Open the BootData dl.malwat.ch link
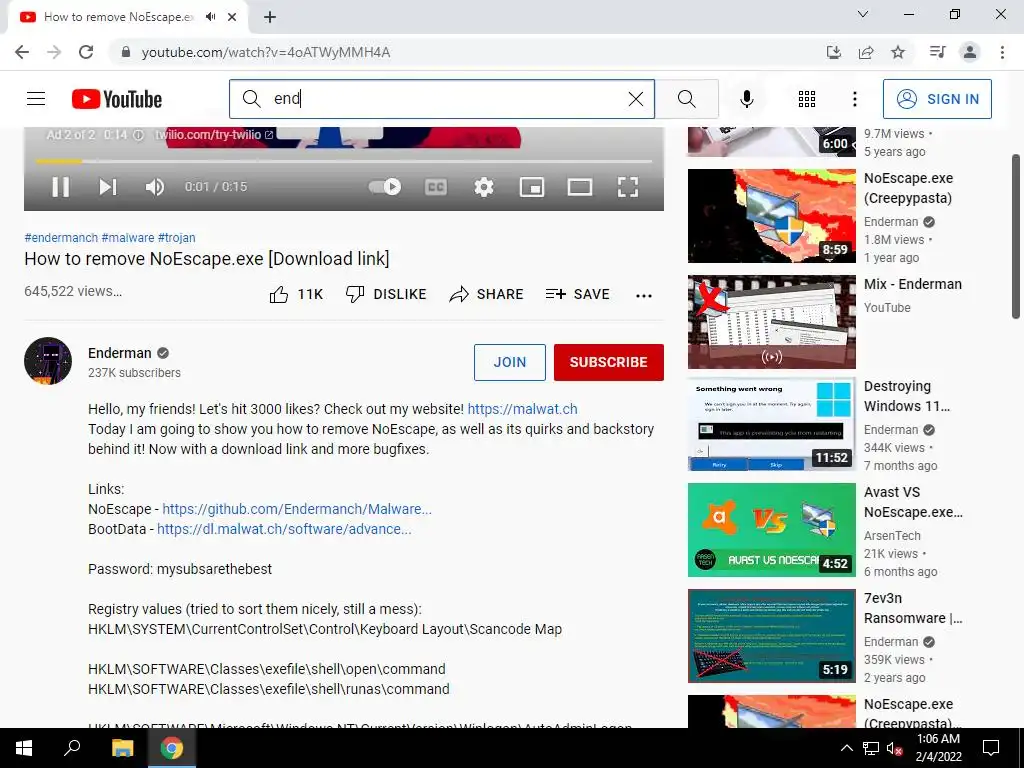The width and height of the screenshot is (1024, 768). [x=284, y=529]
